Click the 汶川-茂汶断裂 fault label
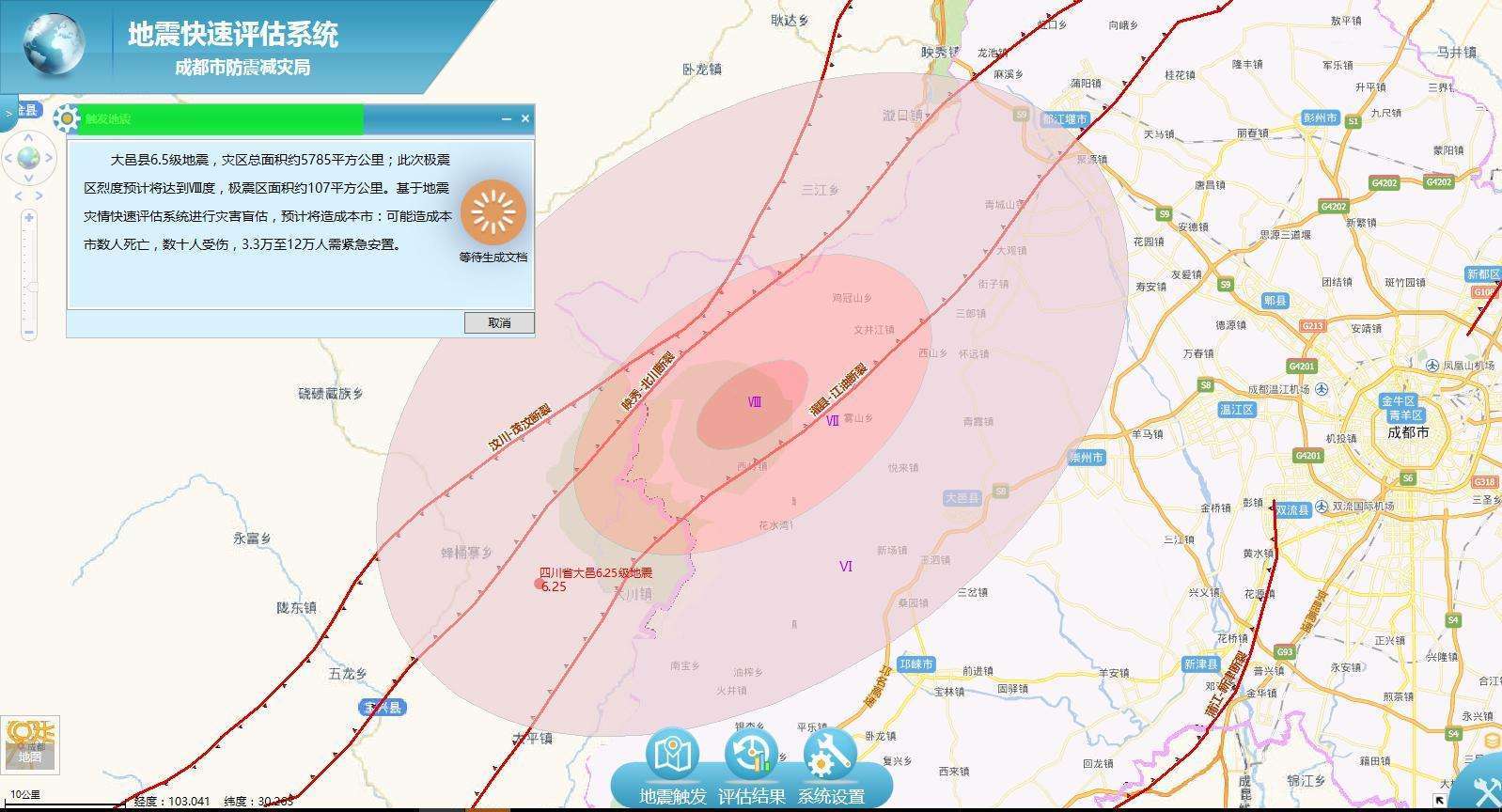The height and width of the screenshot is (812, 1502). point(520,428)
